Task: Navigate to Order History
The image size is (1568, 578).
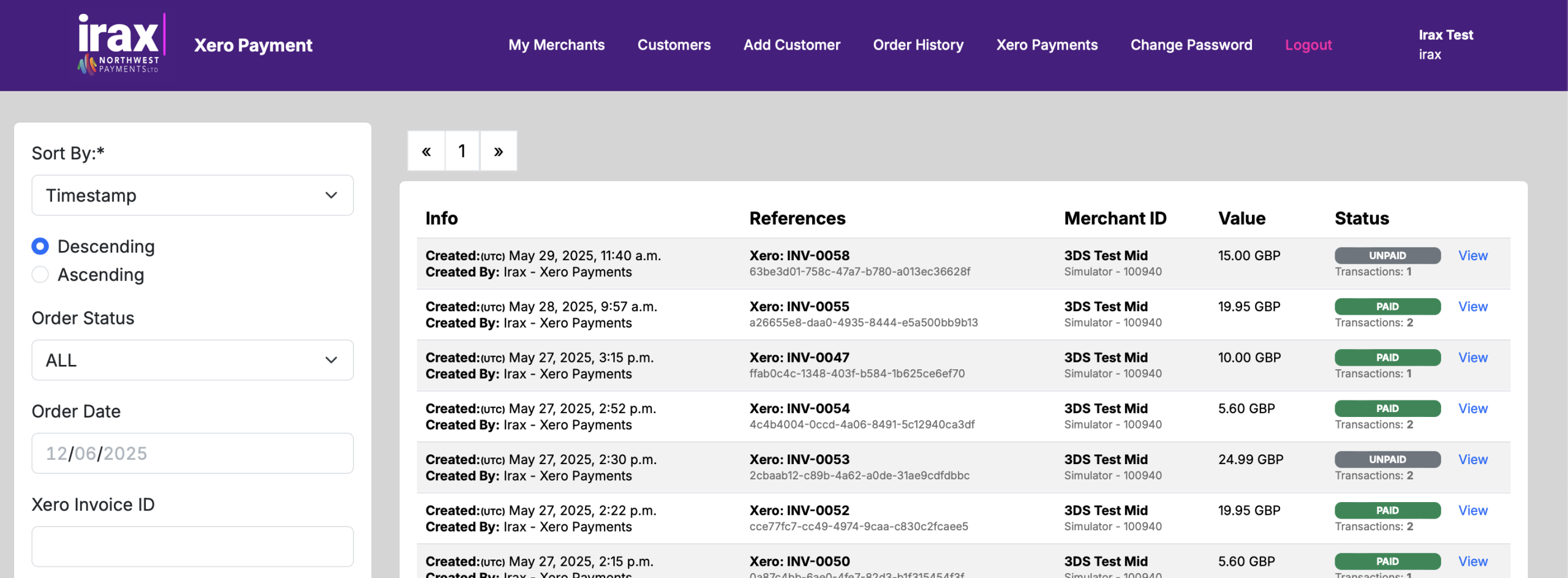Action: tap(918, 45)
